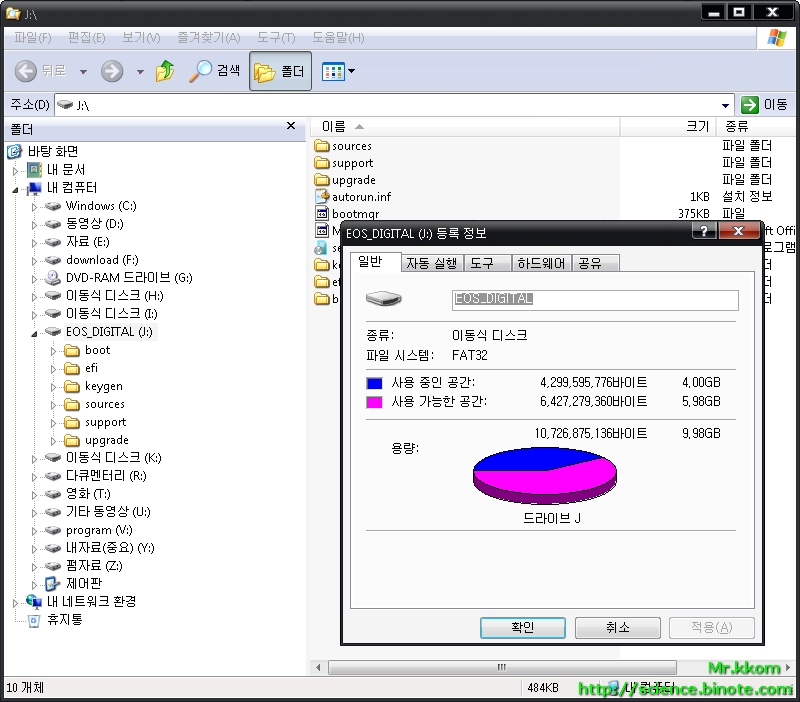Screen dimensions: 800x702
Task: Switch to the Hardware tab in properties dialog
Action: coord(540,263)
